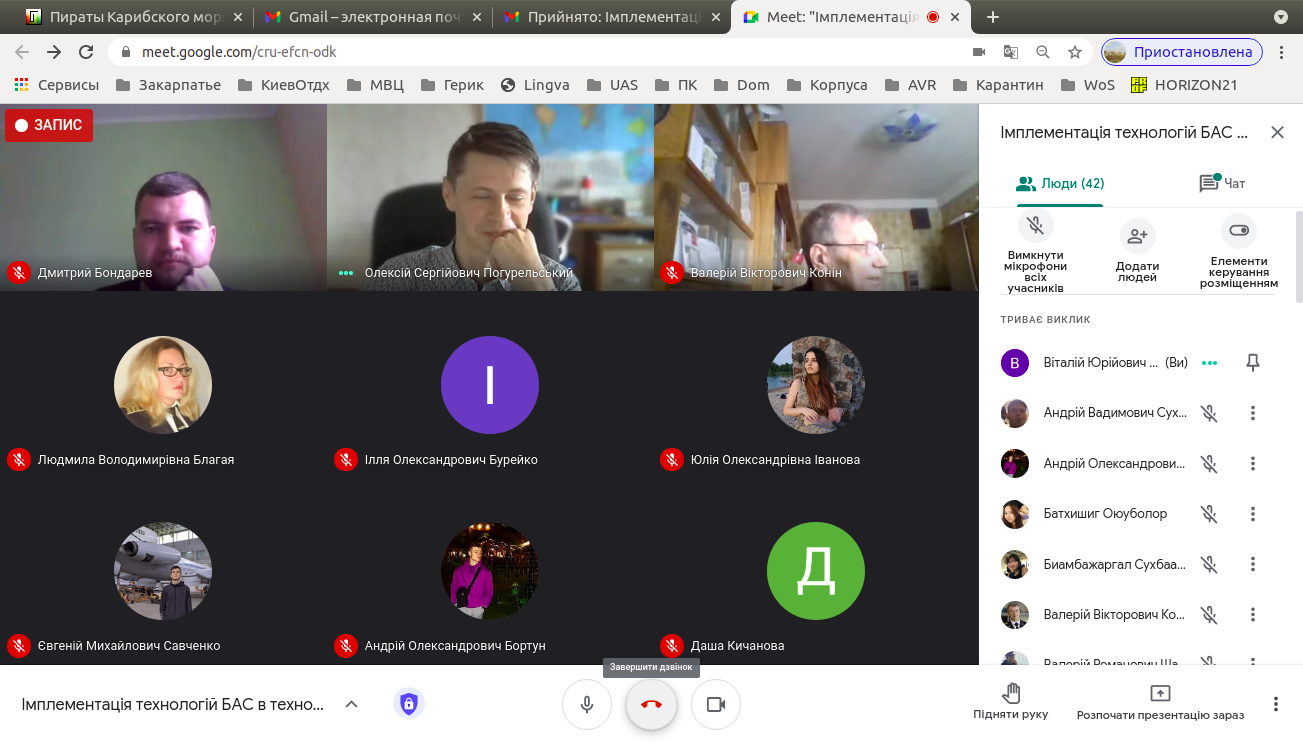Image resolution: width=1303 pixels, height=744 pixels.
Task: Click the ЗАПИС recording indicator
Action: [x=49, y=126]
